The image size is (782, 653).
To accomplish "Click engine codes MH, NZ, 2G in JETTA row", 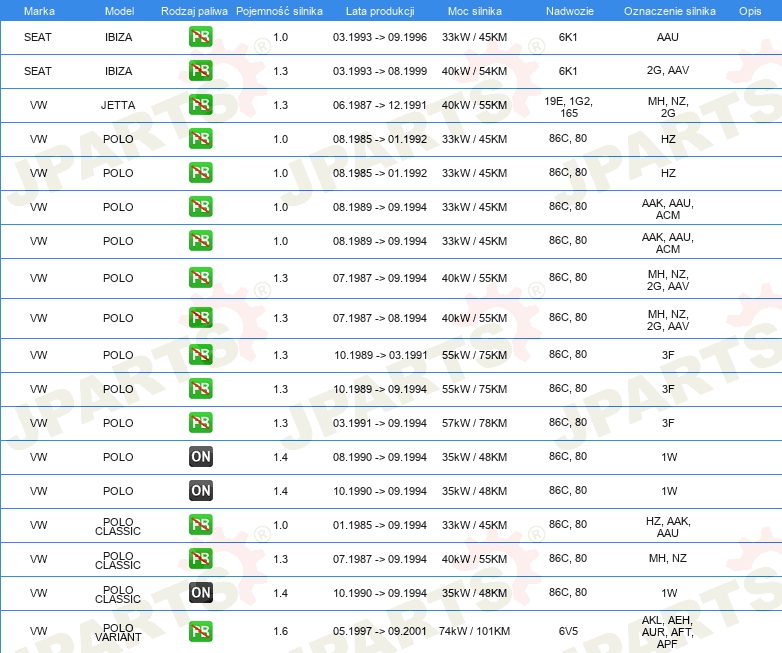I will click(x=668, y=107).
